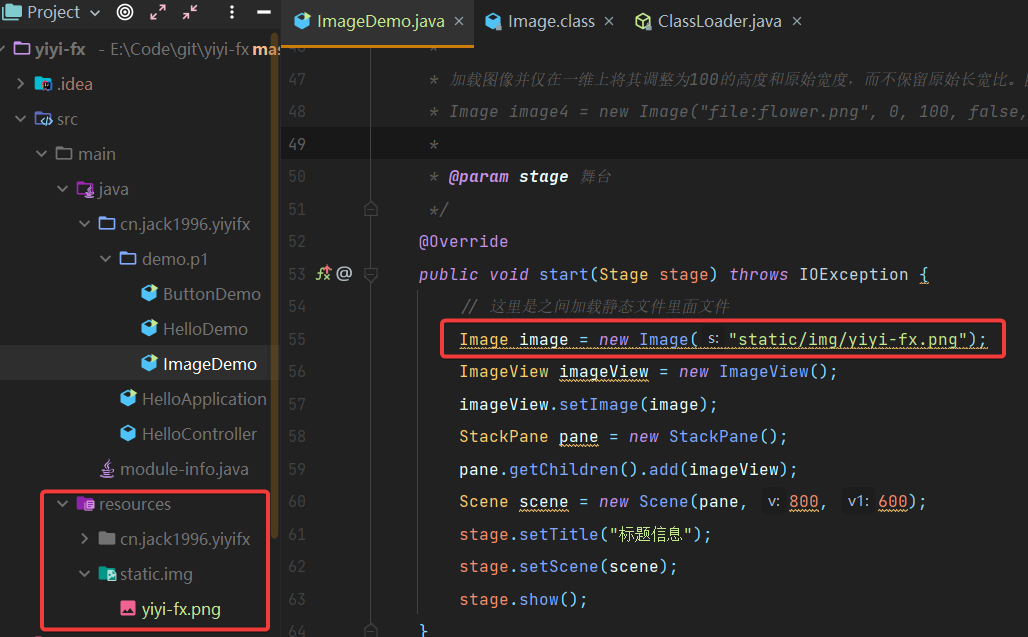This screenshot has height=637, width=1028.
Task: Open the HelloController class
Action: (199, 434)
